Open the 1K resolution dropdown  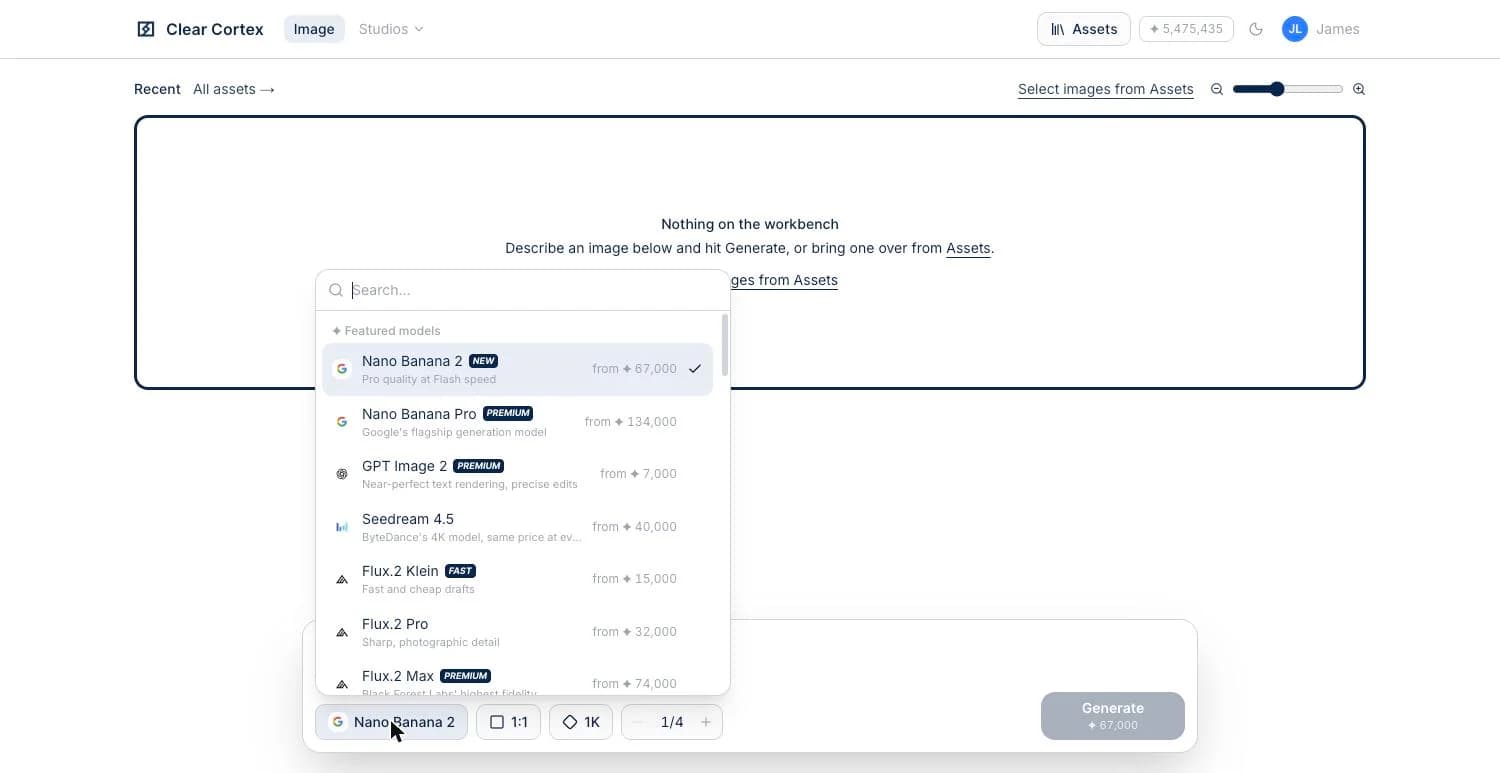[581, 722]
